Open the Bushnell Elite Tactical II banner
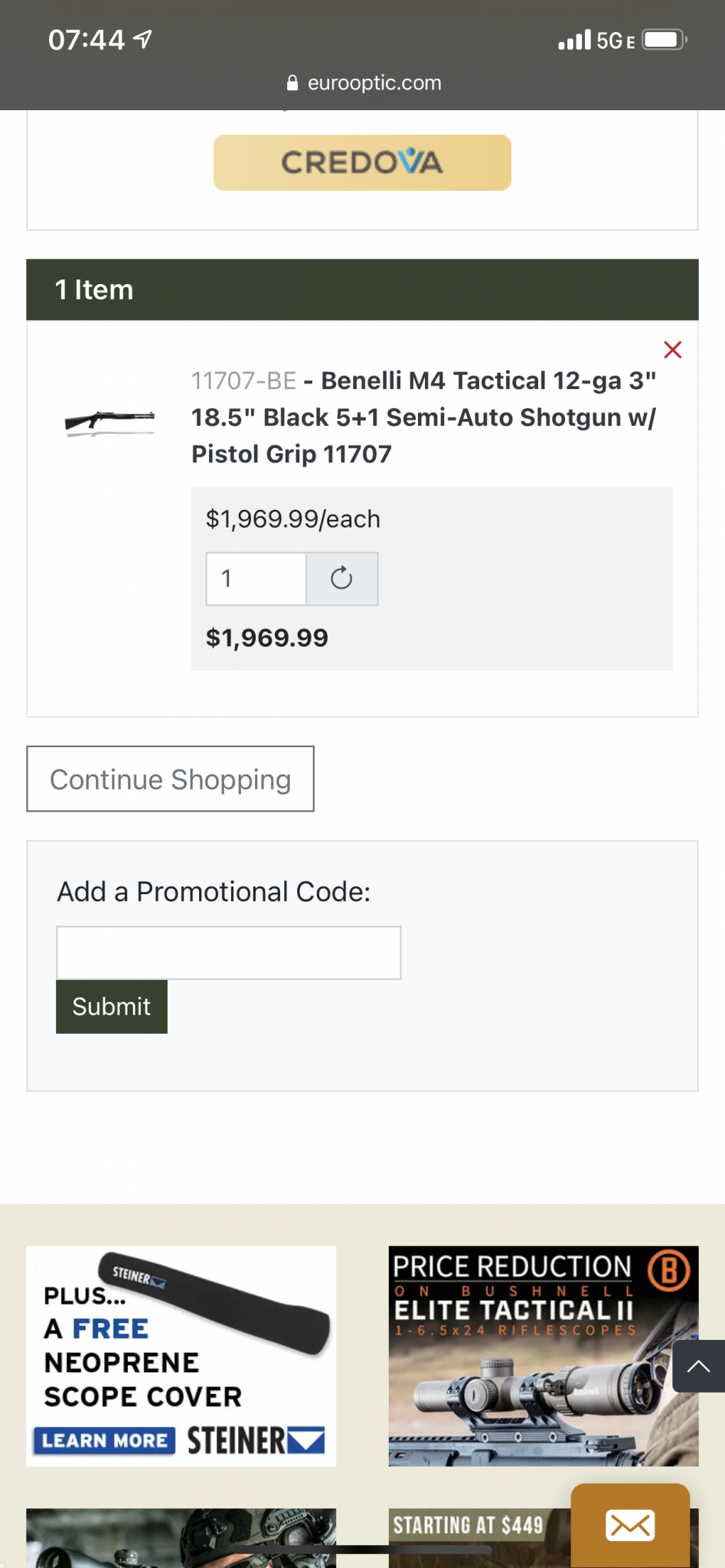Screen dimensions: 725x1568 click(x=544, y=1356)
